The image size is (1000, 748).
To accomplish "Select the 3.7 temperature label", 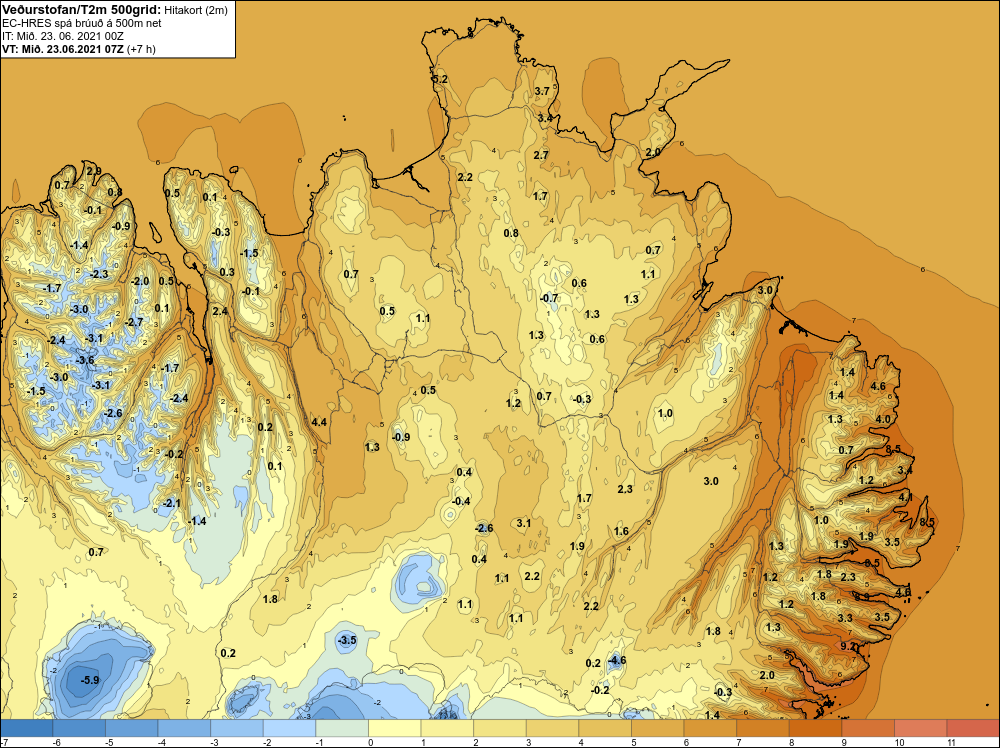I will 541,91.
